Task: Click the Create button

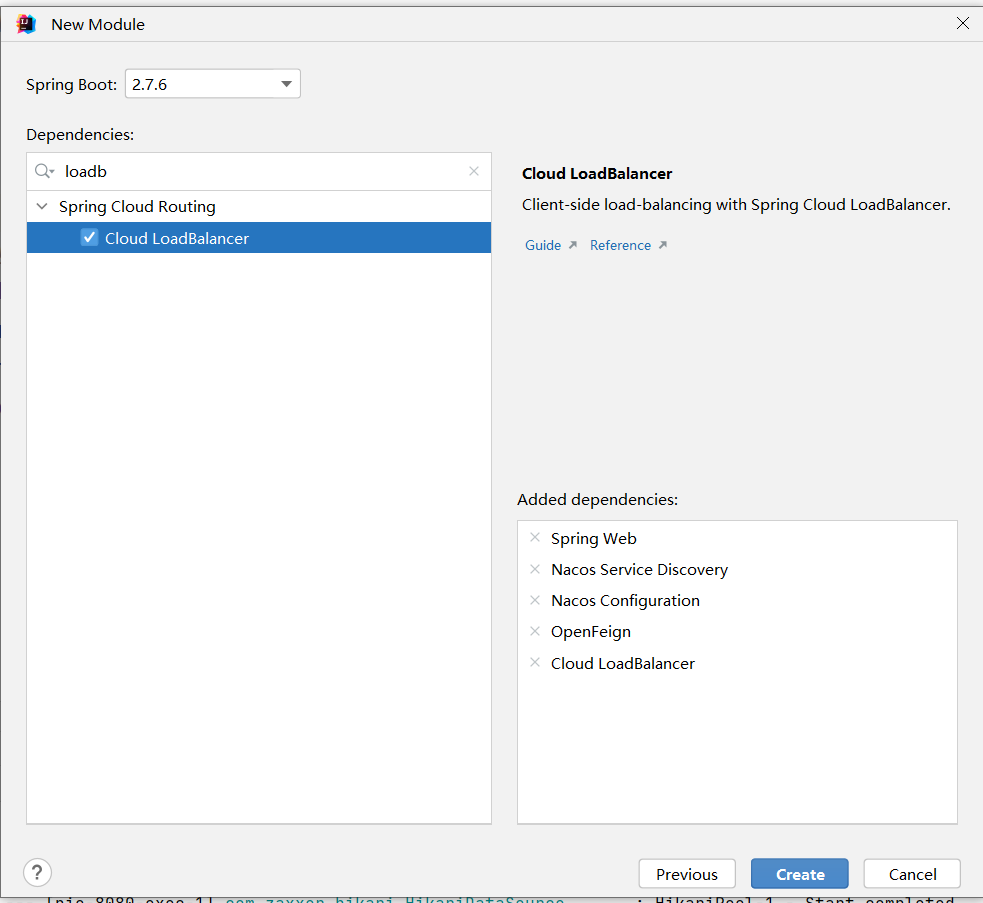Action: point(800,874)
